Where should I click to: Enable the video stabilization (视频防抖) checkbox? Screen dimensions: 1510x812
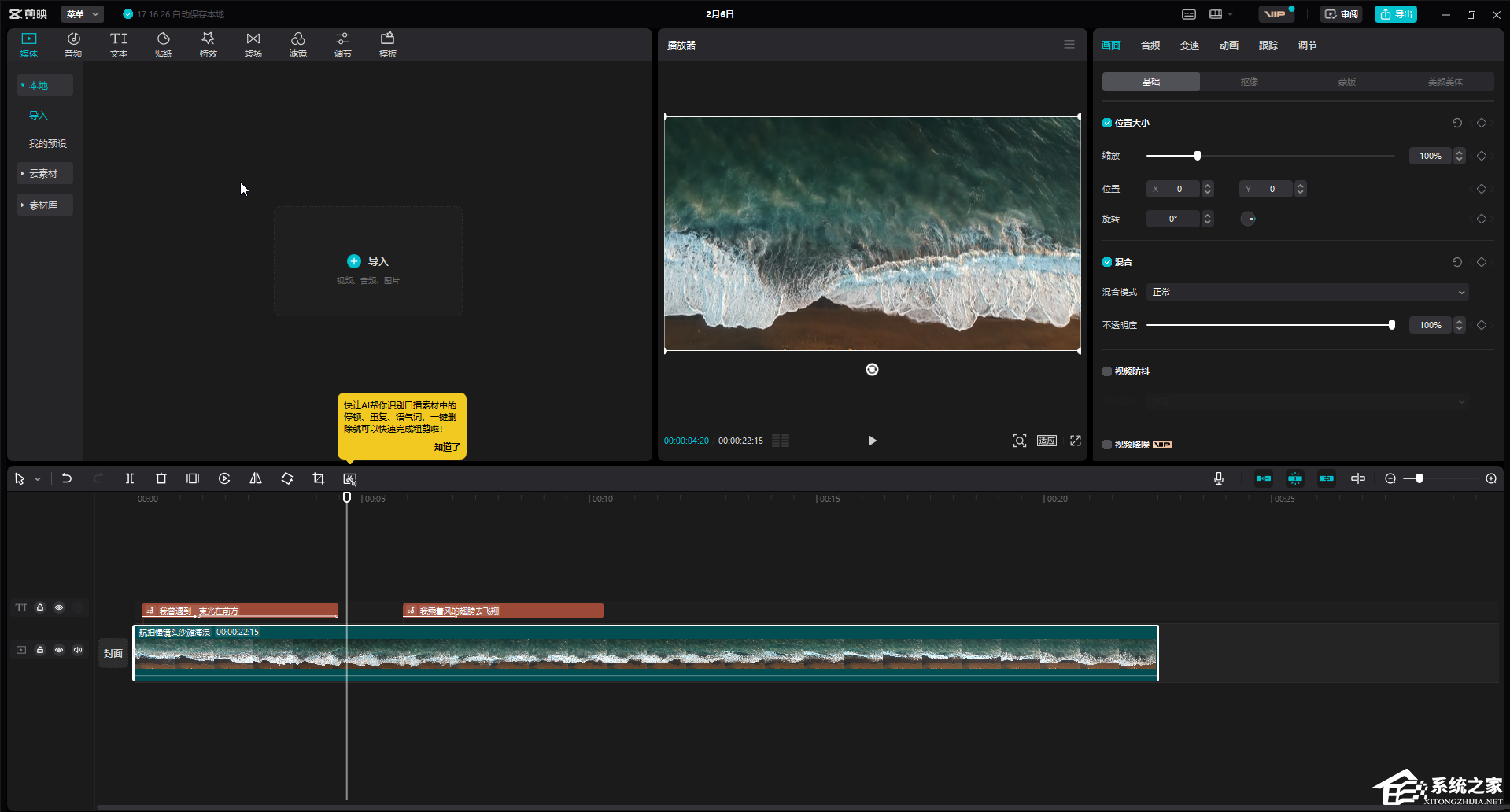(x=1107, y=371)
